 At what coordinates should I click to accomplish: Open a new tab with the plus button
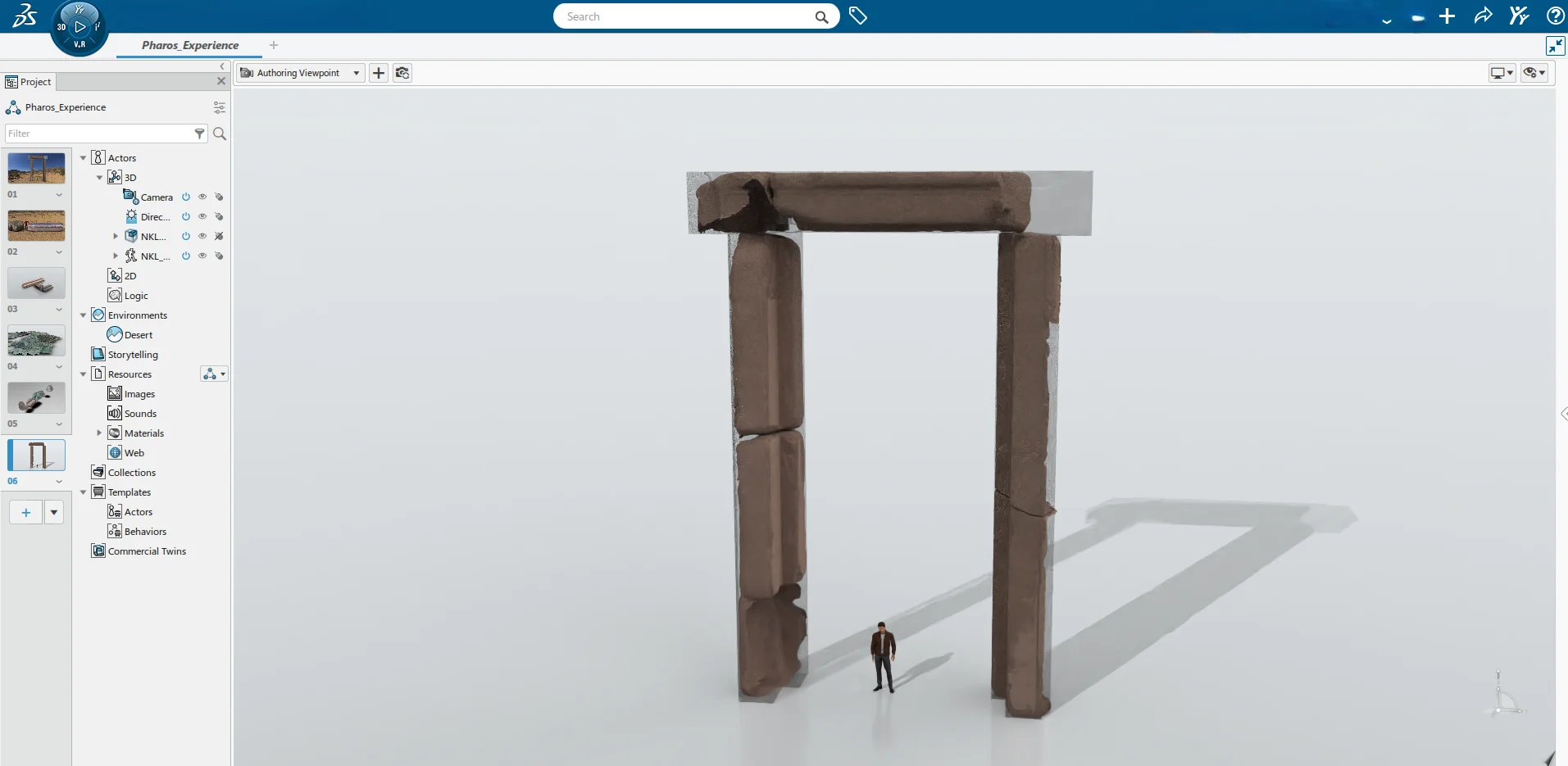point(273,45)
